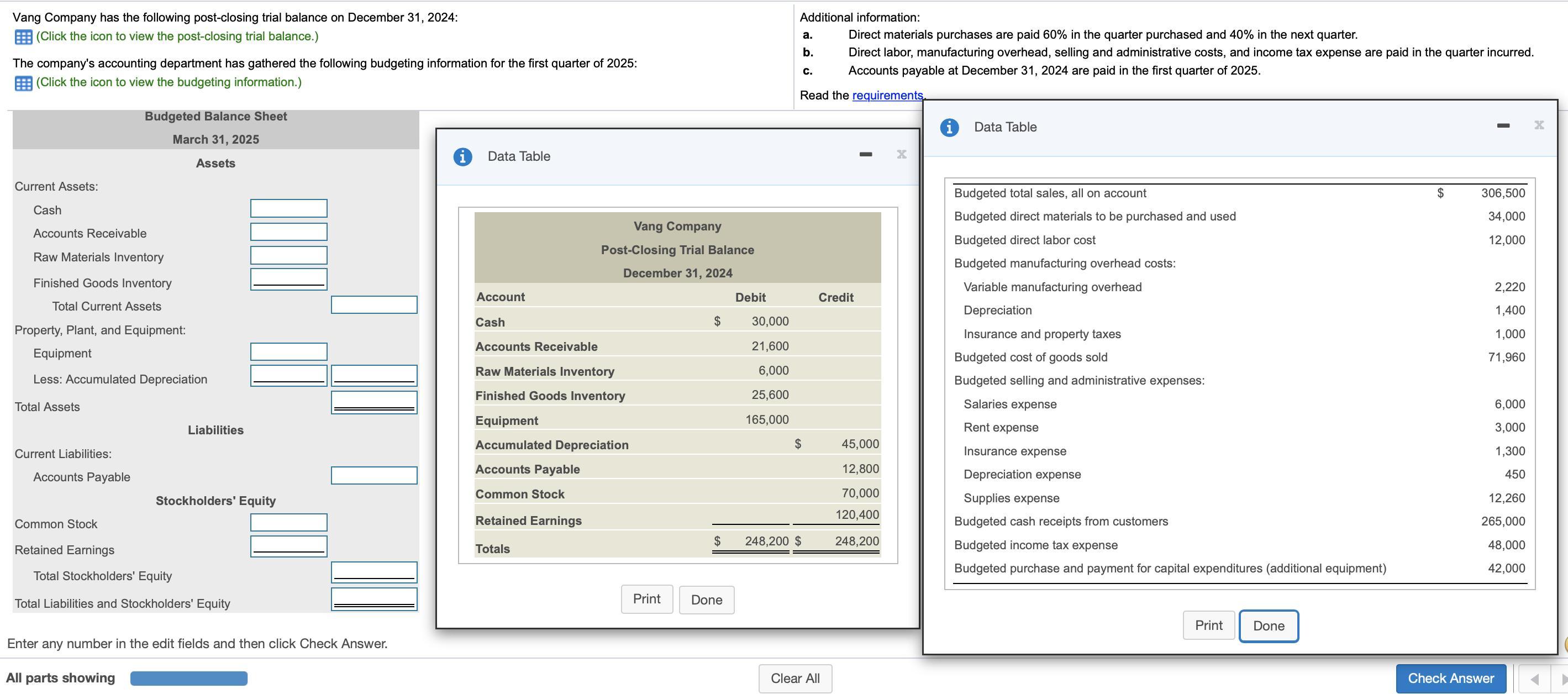Minimize the trial balance Data Table dialog
This screenshot has width=1568, height=694.
pyautogui.click(x=866, y=155)
